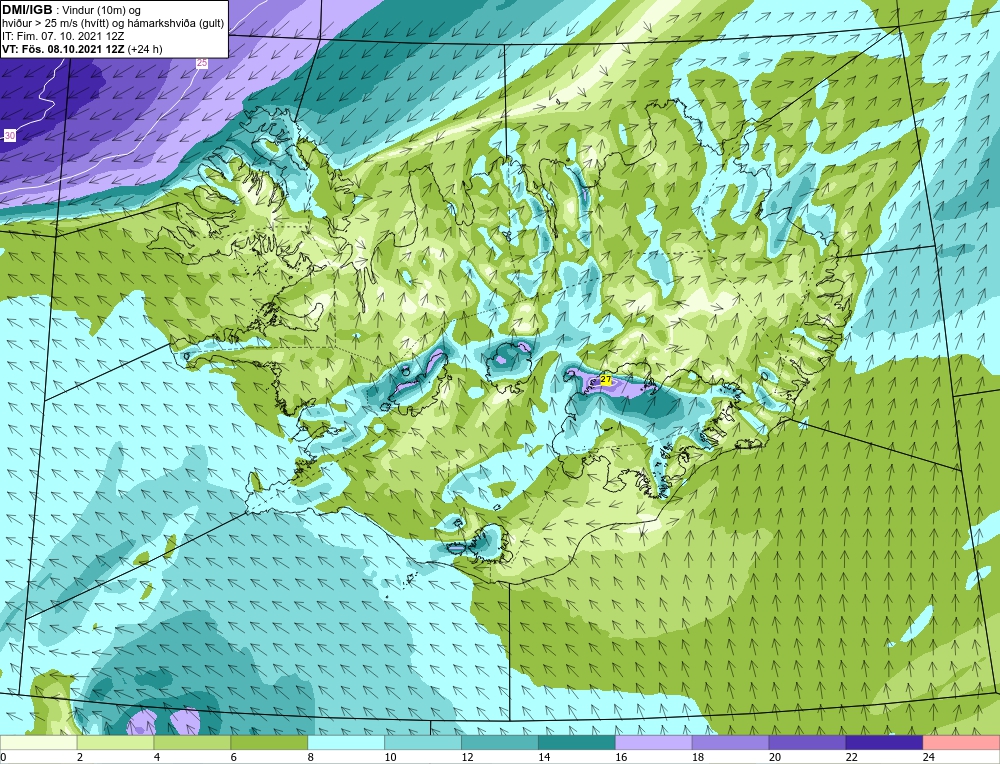Click the 14–16 m/s dark teal legend swatch

click(x=577, y=743)
